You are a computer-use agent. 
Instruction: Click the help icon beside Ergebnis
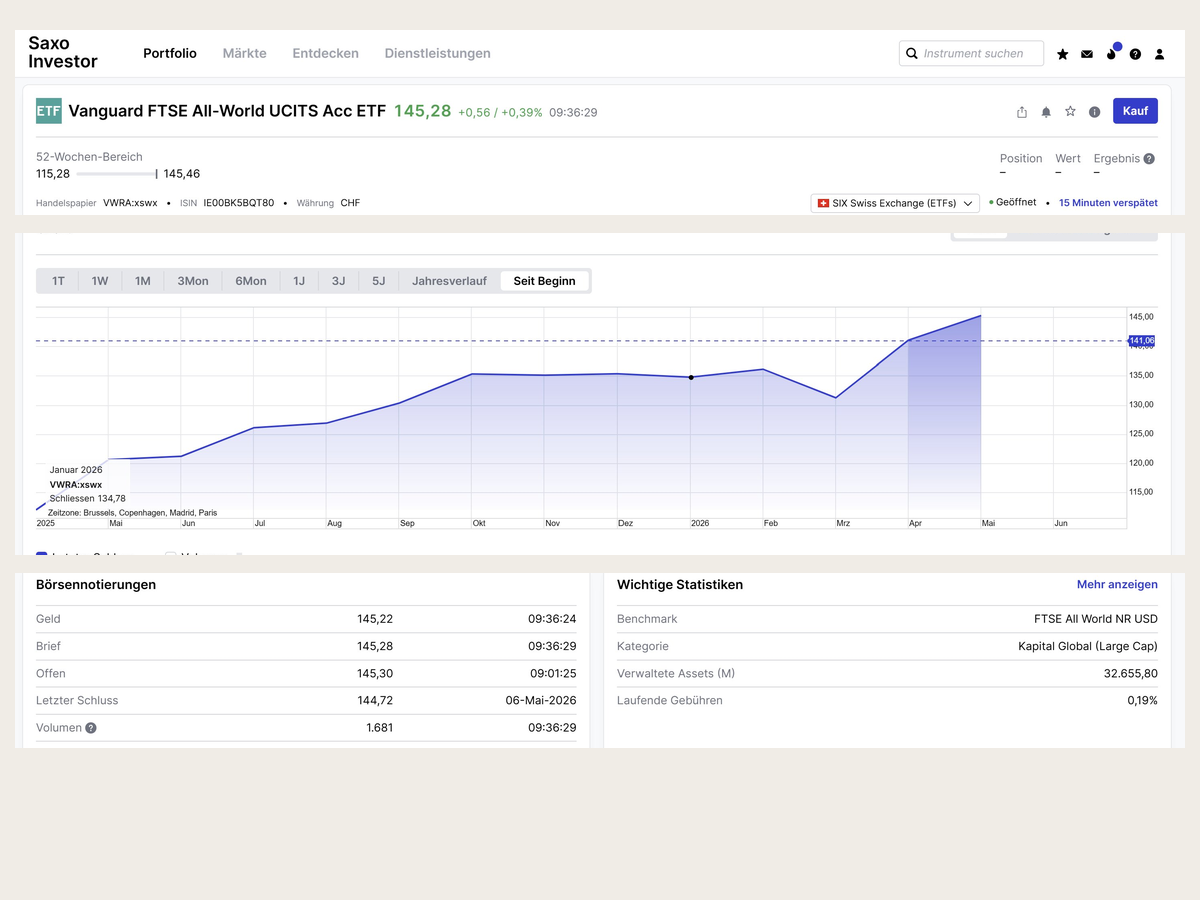click(1149, 158)
